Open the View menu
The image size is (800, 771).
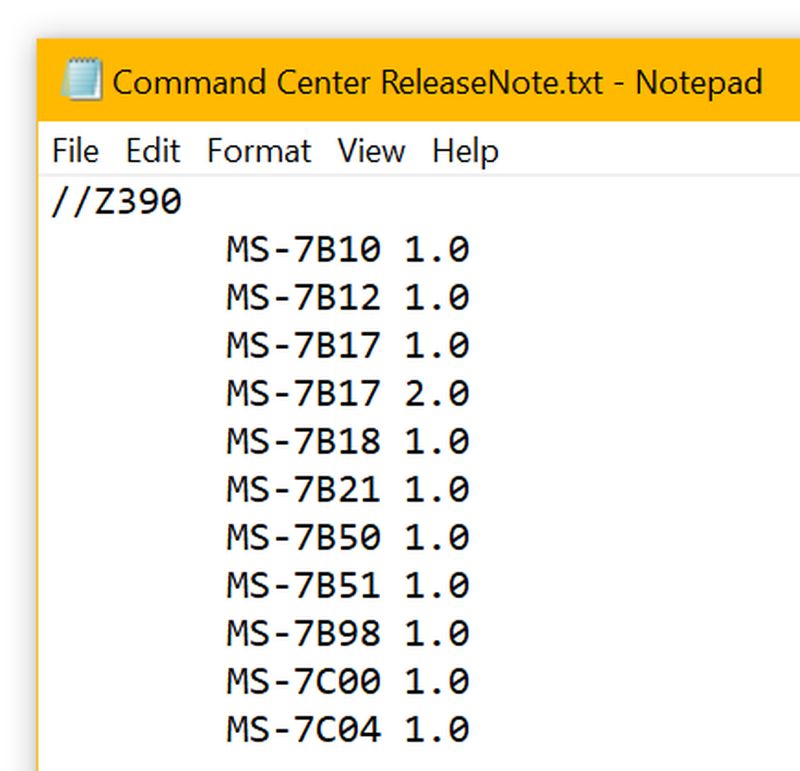371,151
